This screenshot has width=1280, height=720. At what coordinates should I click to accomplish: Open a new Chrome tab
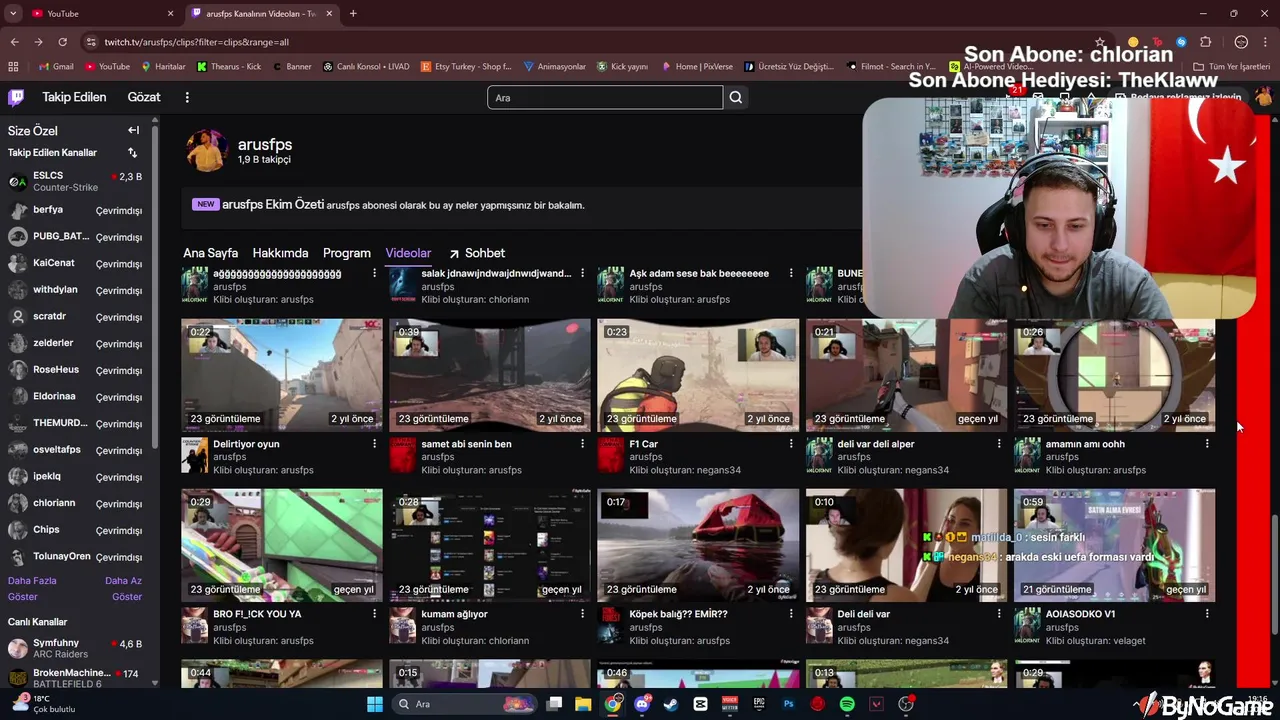[x=353, y=14]
